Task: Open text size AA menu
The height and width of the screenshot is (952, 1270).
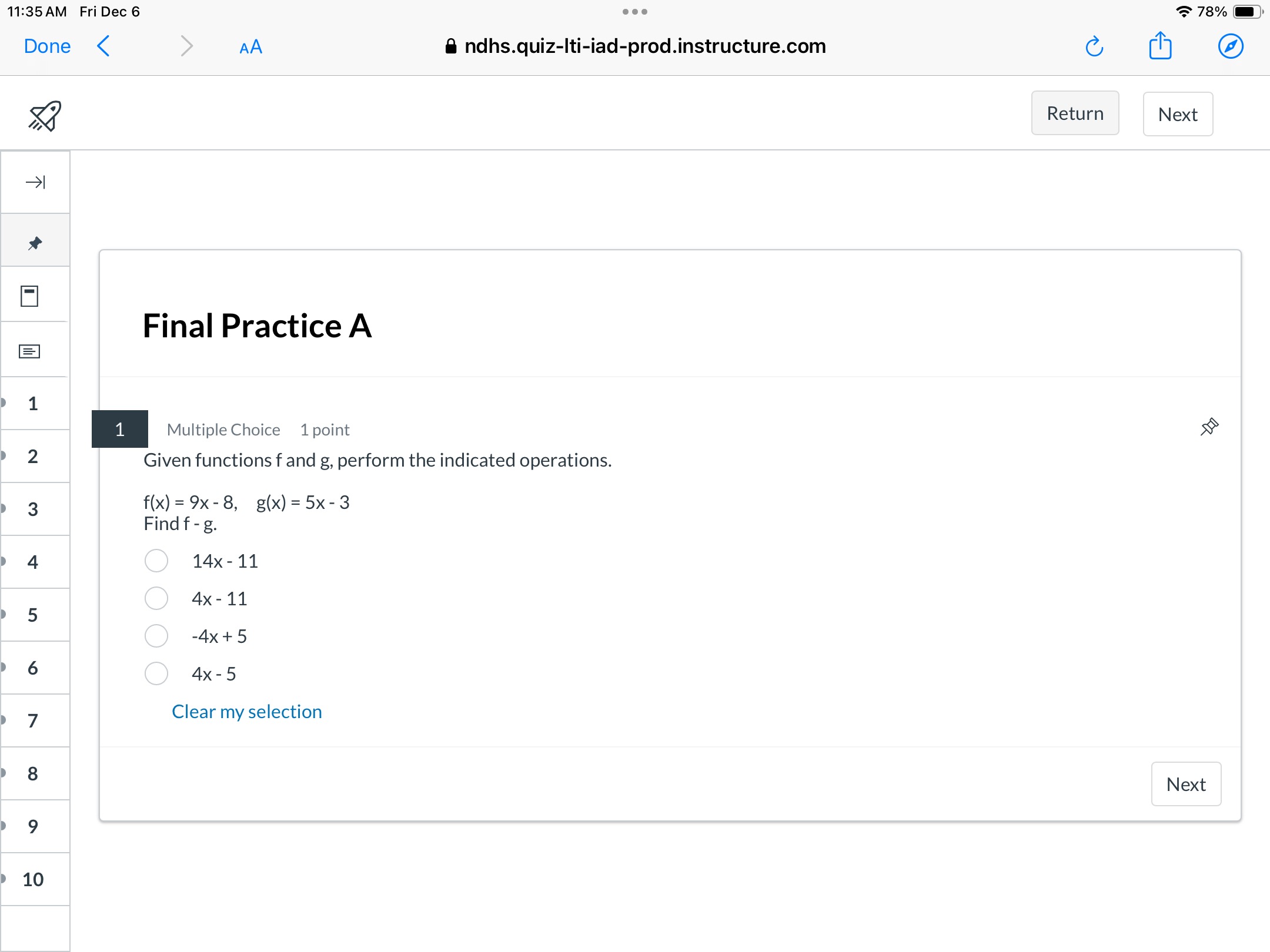Action: pyautogui.click(x=250, y=47)
